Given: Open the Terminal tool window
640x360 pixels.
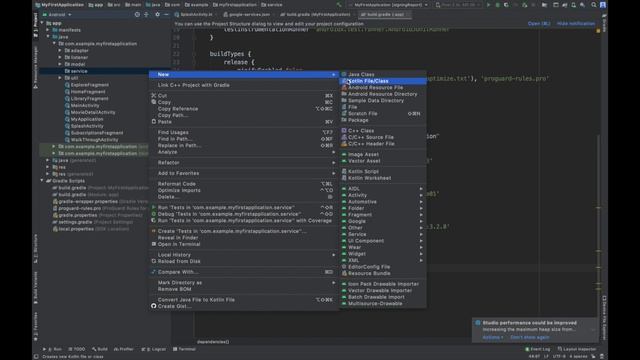Looking at the screenshot, I should coord(184,349).
